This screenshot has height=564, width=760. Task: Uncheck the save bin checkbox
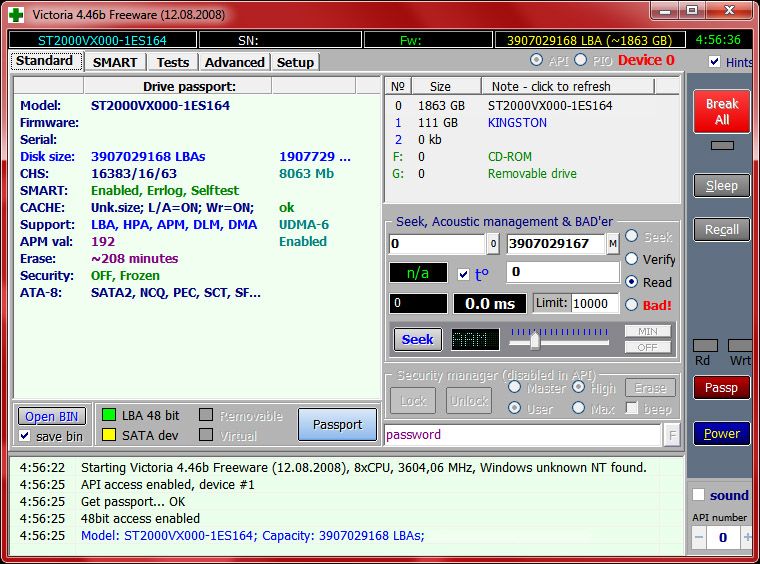[x=26, y=436]
